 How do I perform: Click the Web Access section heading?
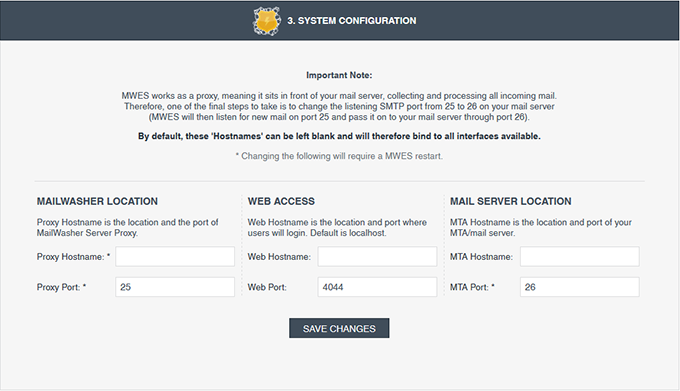(281, 201)
